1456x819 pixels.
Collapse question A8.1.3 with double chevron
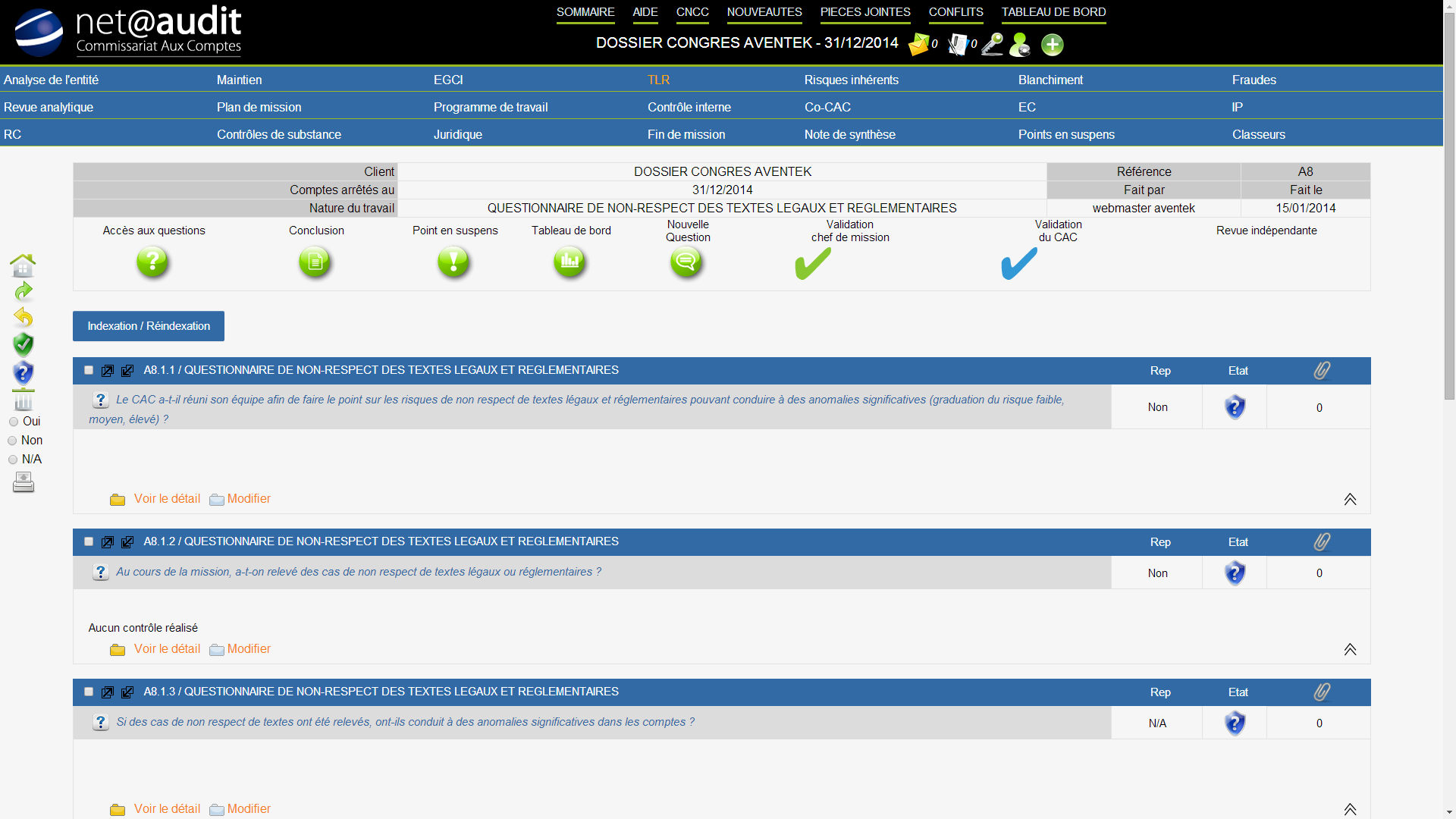(x=1350, y=809)
